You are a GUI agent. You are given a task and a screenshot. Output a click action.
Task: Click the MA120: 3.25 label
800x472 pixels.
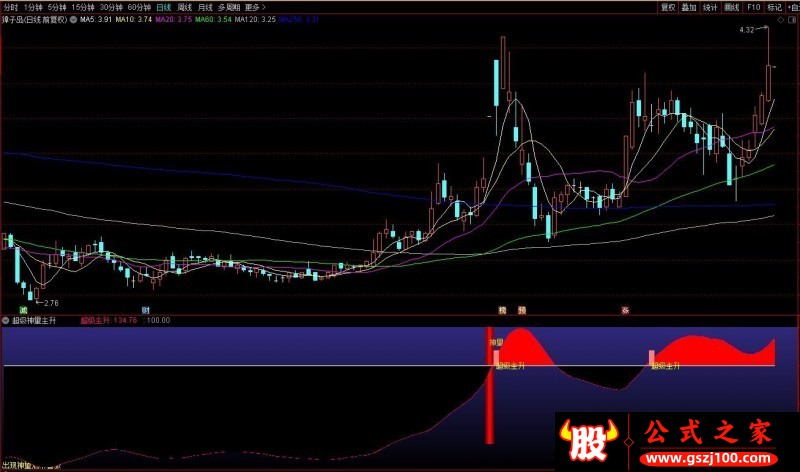tap(255, 19)
